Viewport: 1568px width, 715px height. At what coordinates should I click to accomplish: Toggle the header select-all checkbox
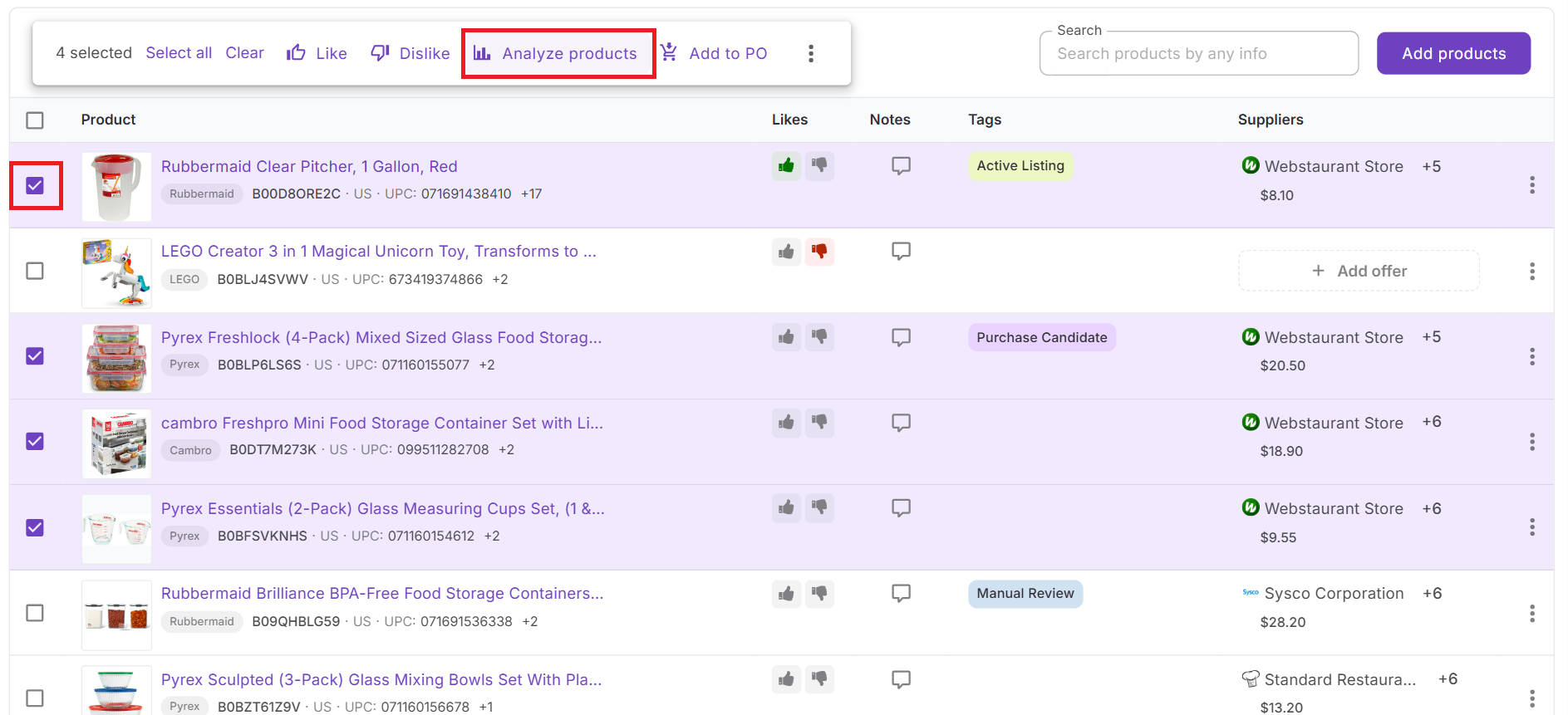pyautogui.click(x=35, y=120)
